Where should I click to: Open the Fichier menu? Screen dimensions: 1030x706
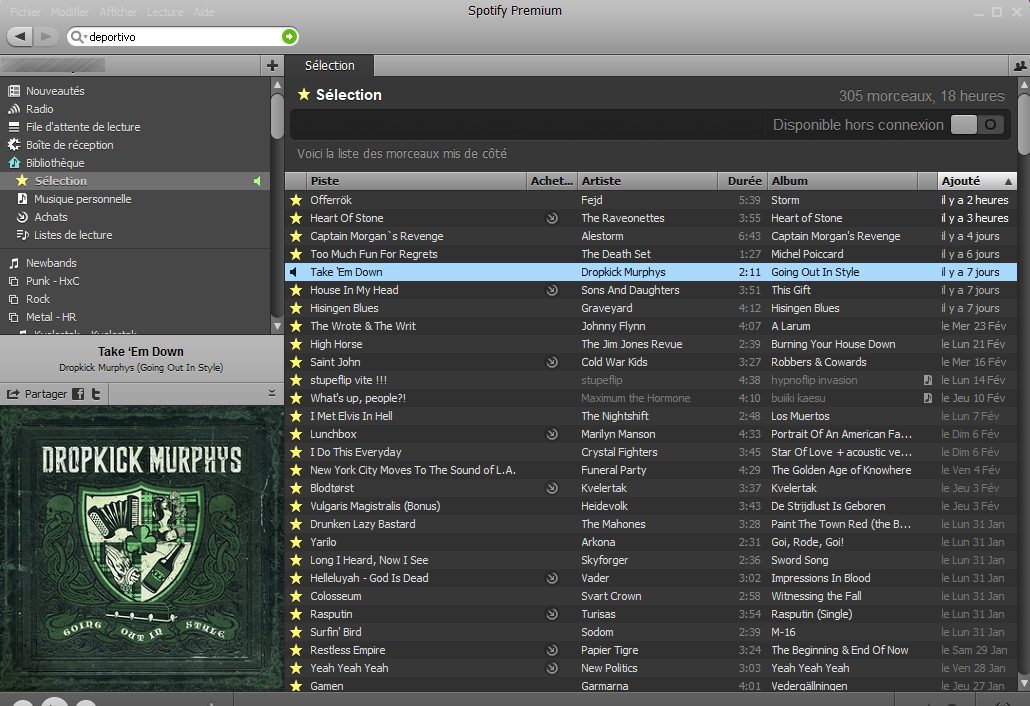click(x=25, y=12)
